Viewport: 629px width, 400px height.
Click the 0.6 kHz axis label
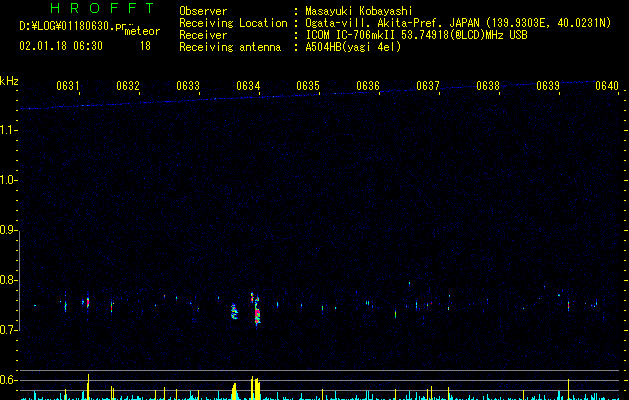click(x=8, y=380)
